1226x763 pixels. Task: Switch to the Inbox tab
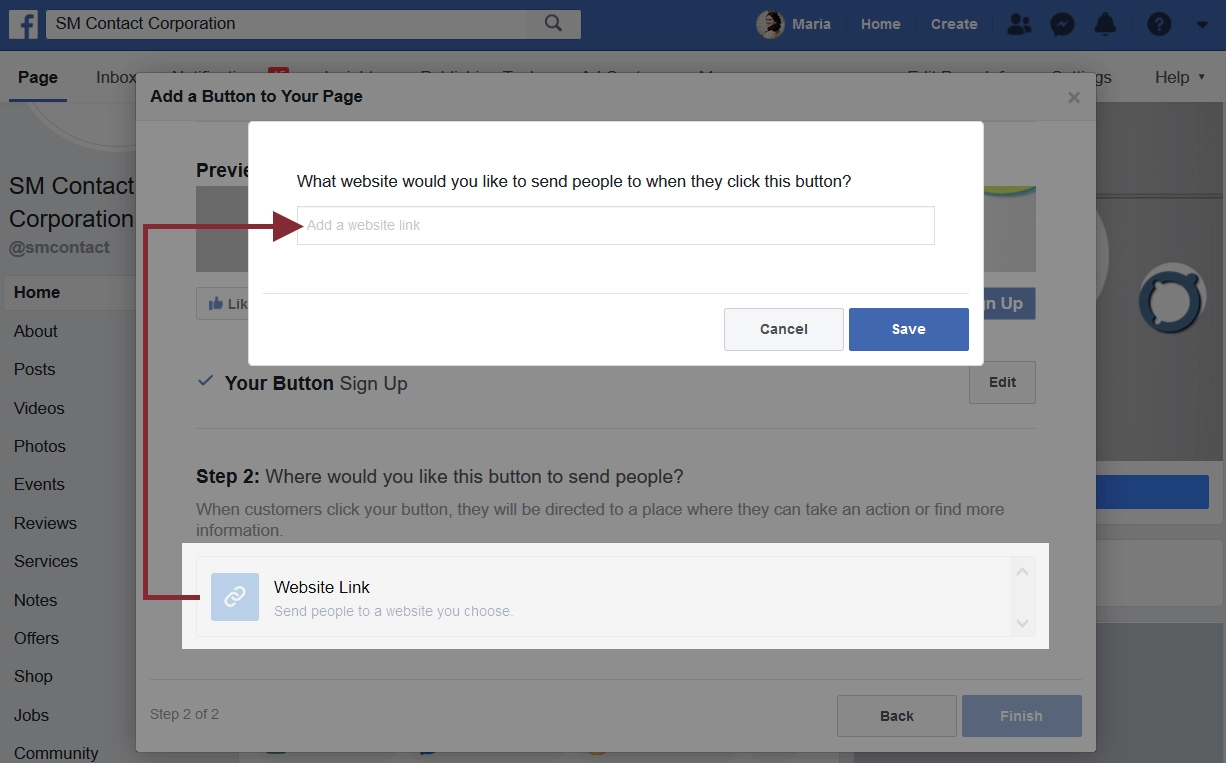116,77
